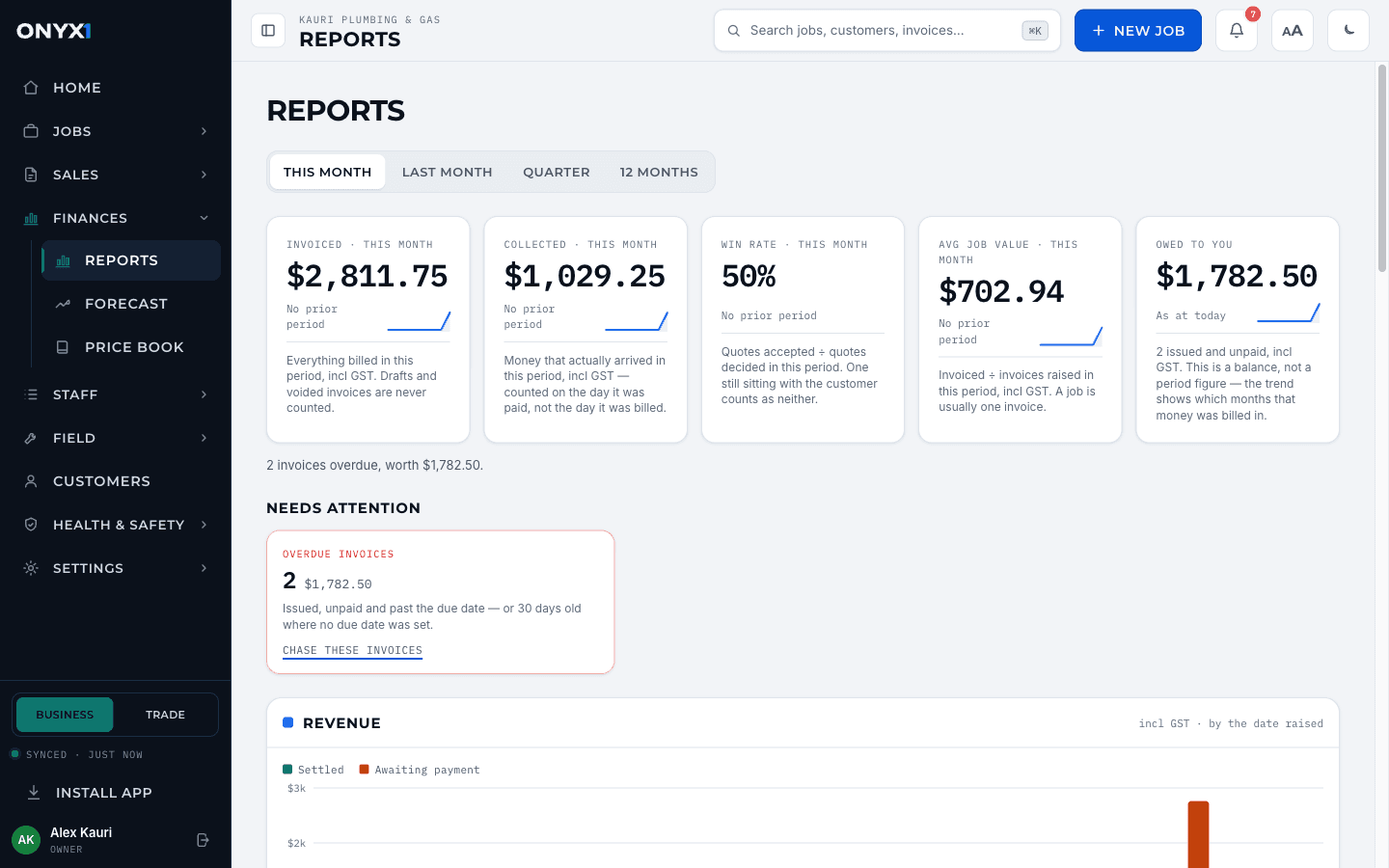Click the Jobs briefcase icon
Image resolution: width=1389 pixels, height=868 pixels.
(x=31, y=131)
